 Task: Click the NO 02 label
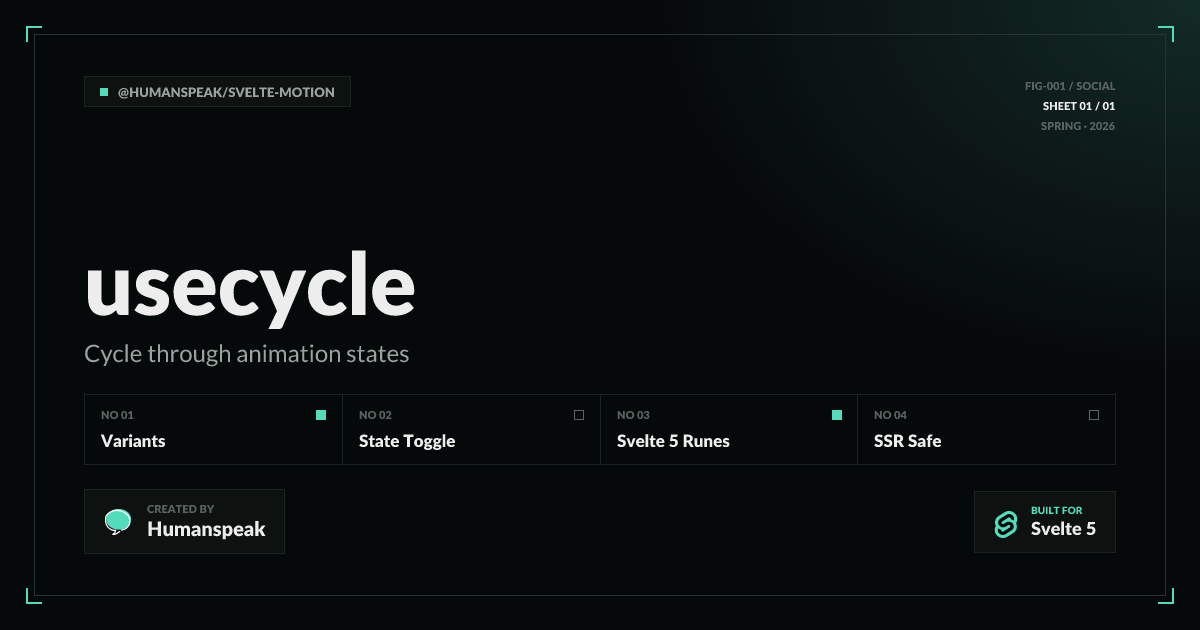tap(375, 415)
